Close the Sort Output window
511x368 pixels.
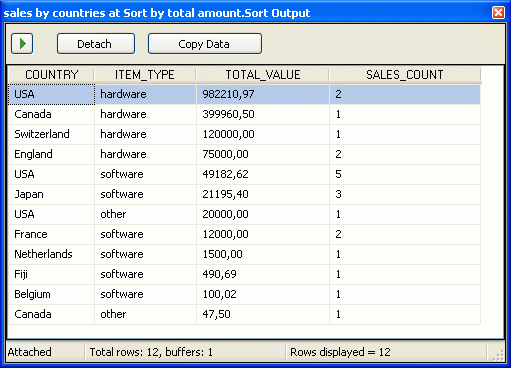[x=498, y=13]
